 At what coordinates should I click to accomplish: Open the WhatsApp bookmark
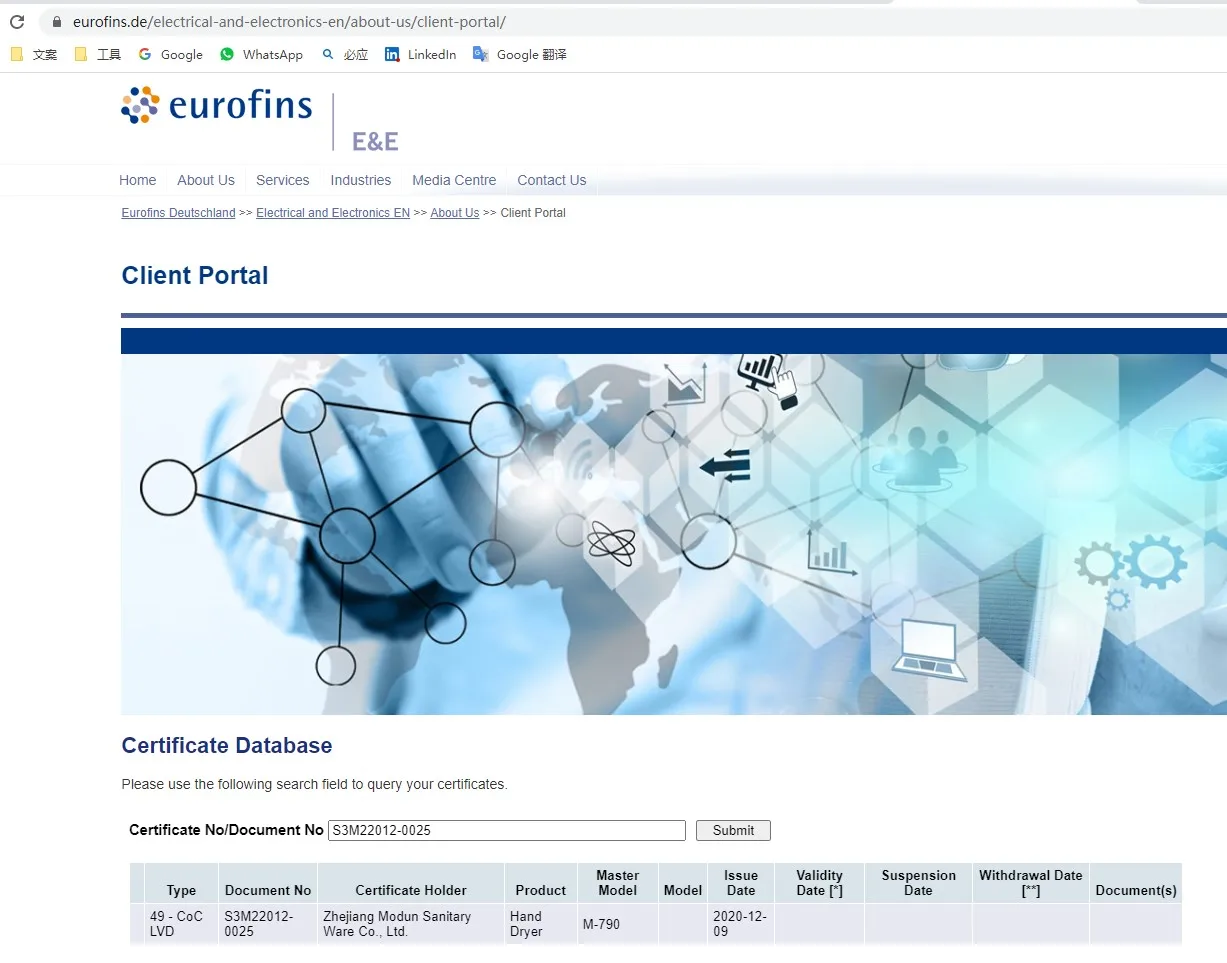[x=262, y=55]
